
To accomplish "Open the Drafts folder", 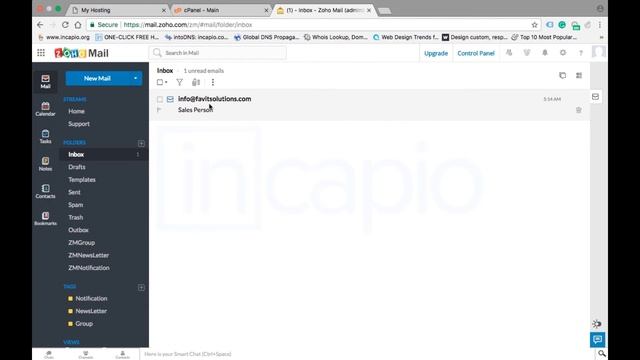I will (x=77, y=167).
